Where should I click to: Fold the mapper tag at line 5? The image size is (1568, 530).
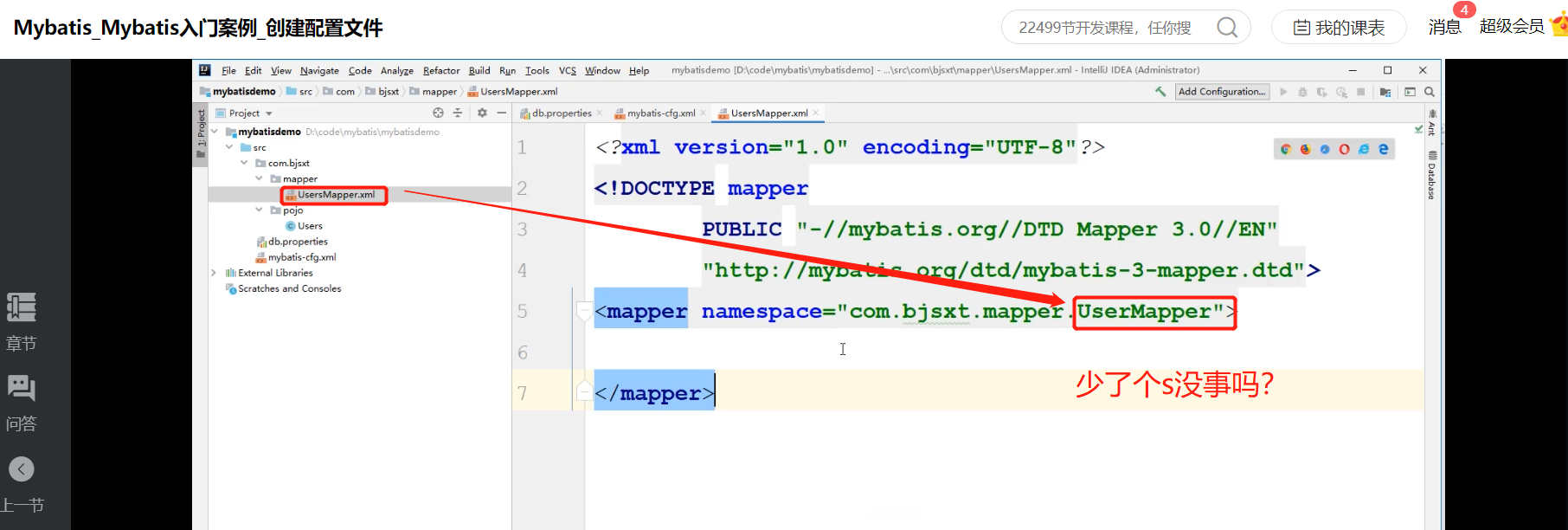pyautogui.click(x=584, y=311)
